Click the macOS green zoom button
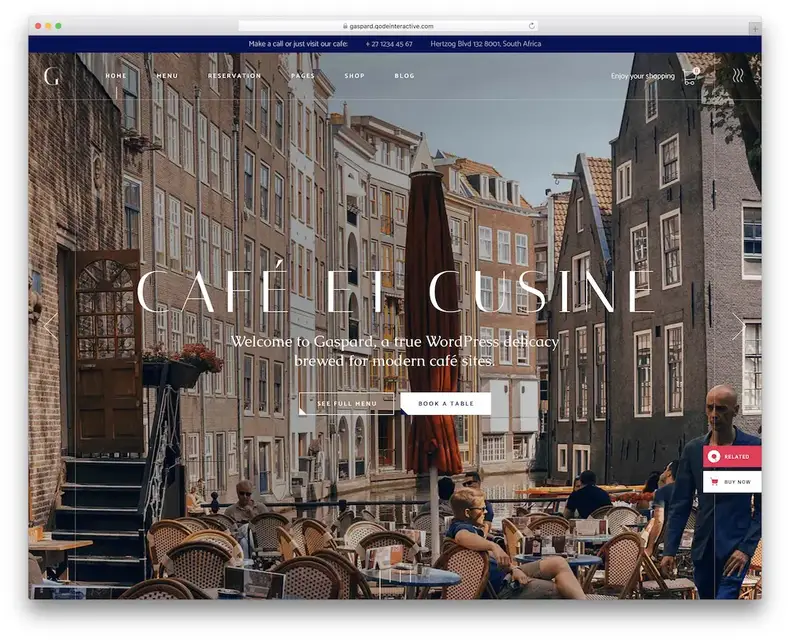This screenshot has height=640, width=790. click(x=58, y=26)
